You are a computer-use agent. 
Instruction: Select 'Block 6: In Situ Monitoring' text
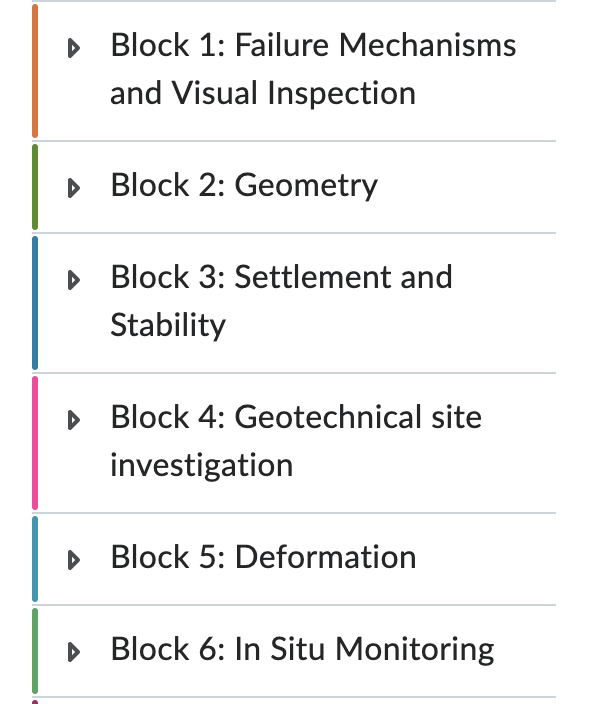[x=303, y=649]
